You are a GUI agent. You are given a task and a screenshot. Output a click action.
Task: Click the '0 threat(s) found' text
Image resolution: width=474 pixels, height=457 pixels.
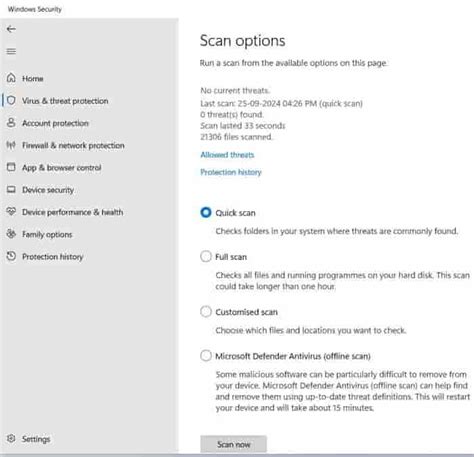click(232, 115)
